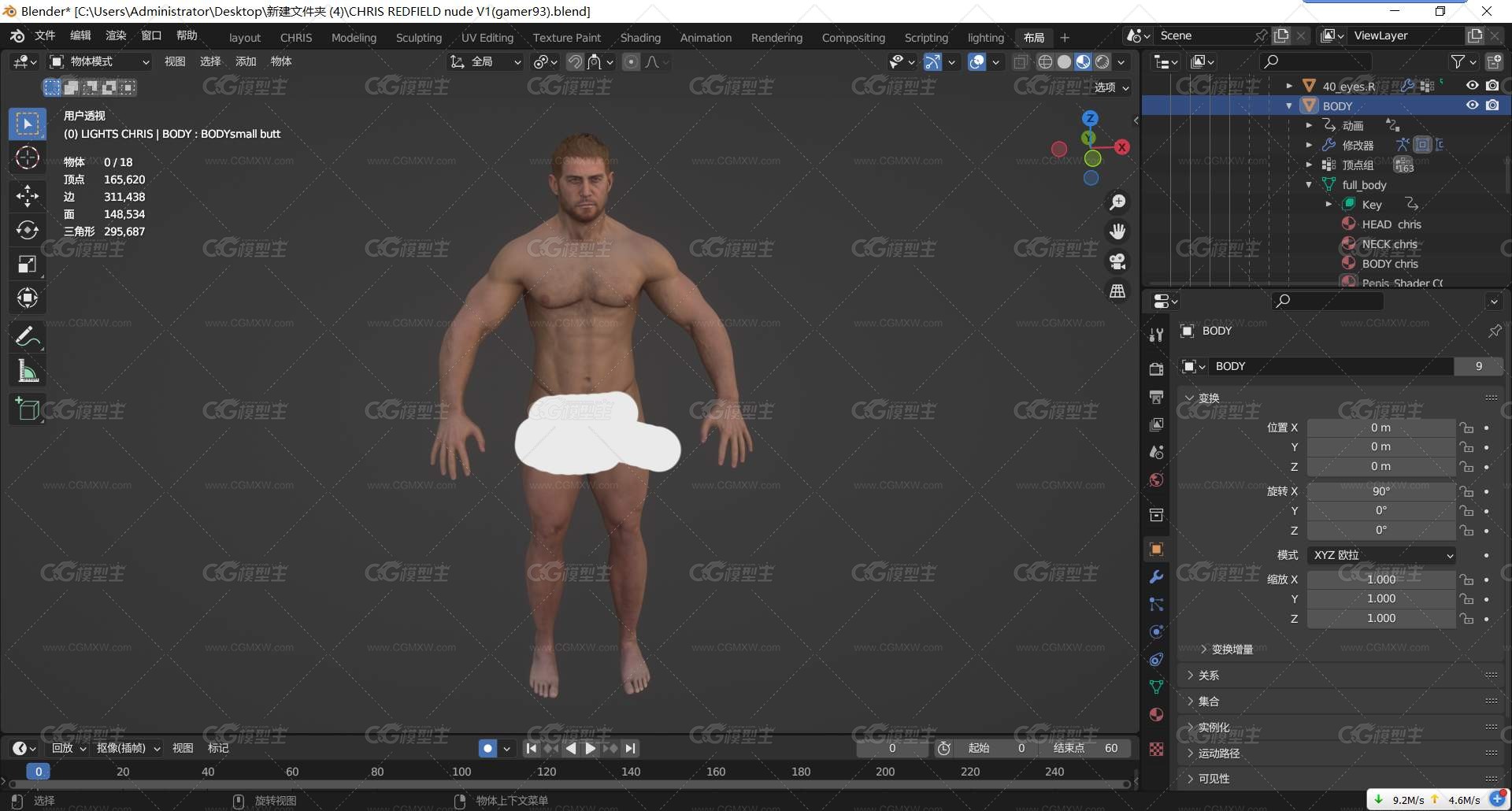Image resolution: width=1512 pixels, height=811 pixels.
Task: Open the Physics properties tab
Action: [1156, 631]
